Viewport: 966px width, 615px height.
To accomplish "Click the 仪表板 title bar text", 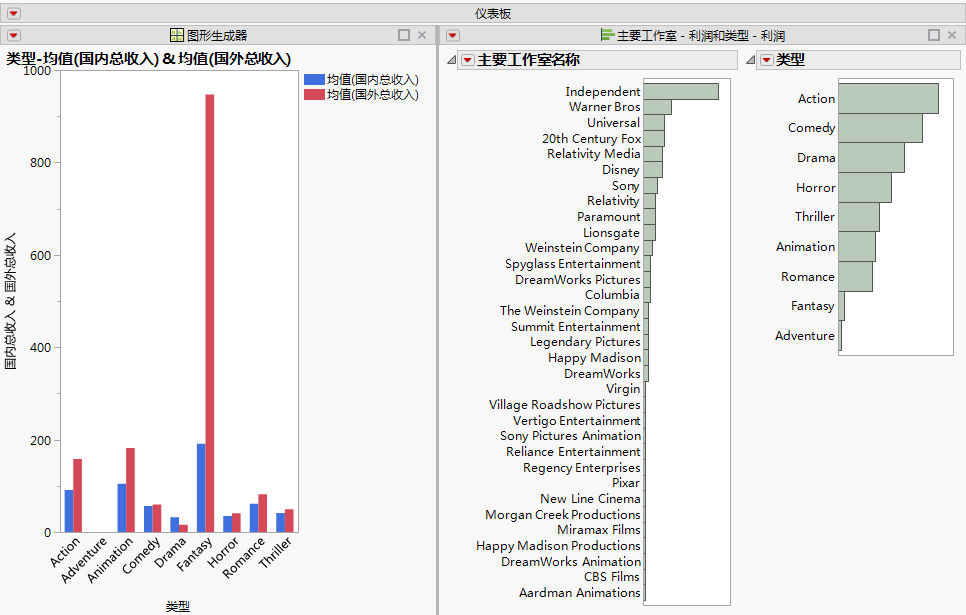I will click(x=493, y=14).
